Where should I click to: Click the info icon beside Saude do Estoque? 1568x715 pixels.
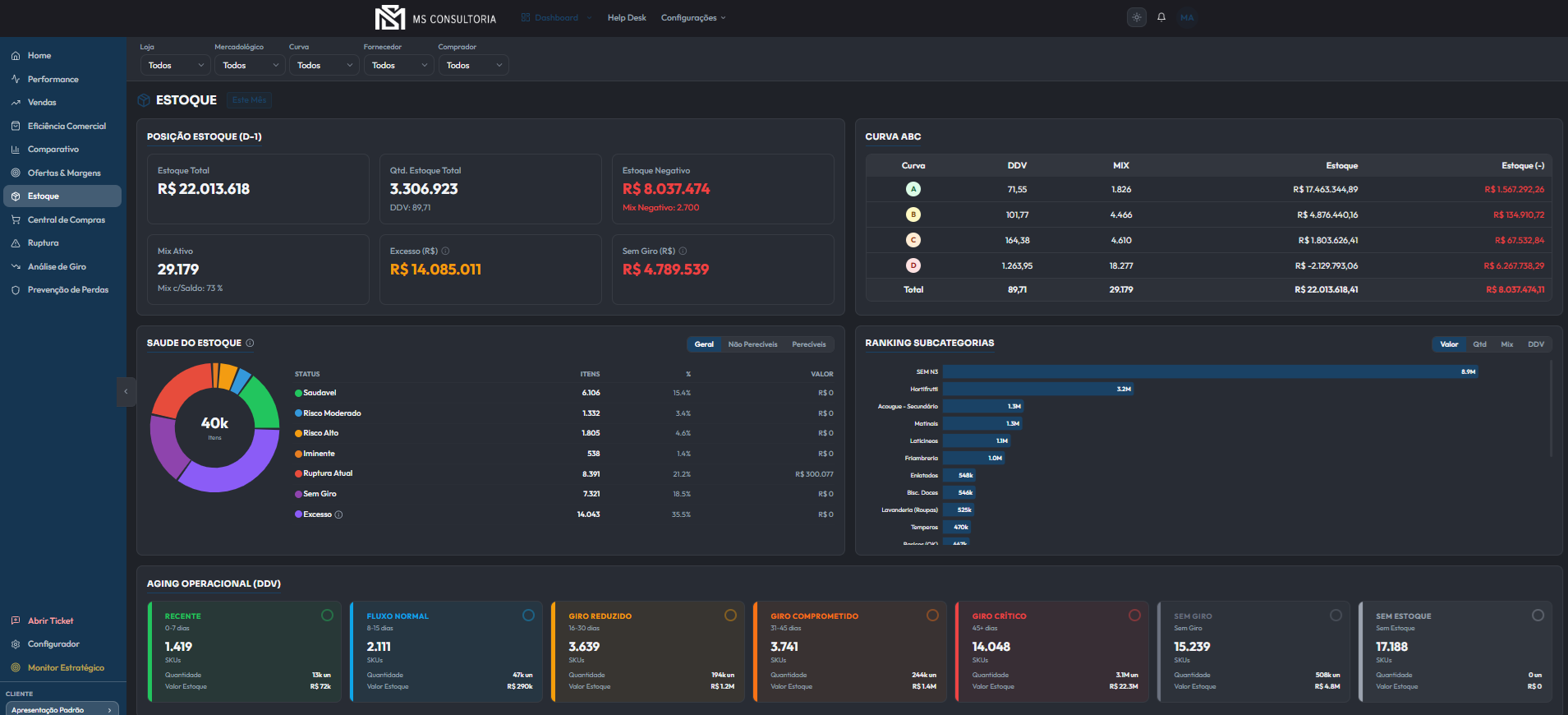pos(250,343)
